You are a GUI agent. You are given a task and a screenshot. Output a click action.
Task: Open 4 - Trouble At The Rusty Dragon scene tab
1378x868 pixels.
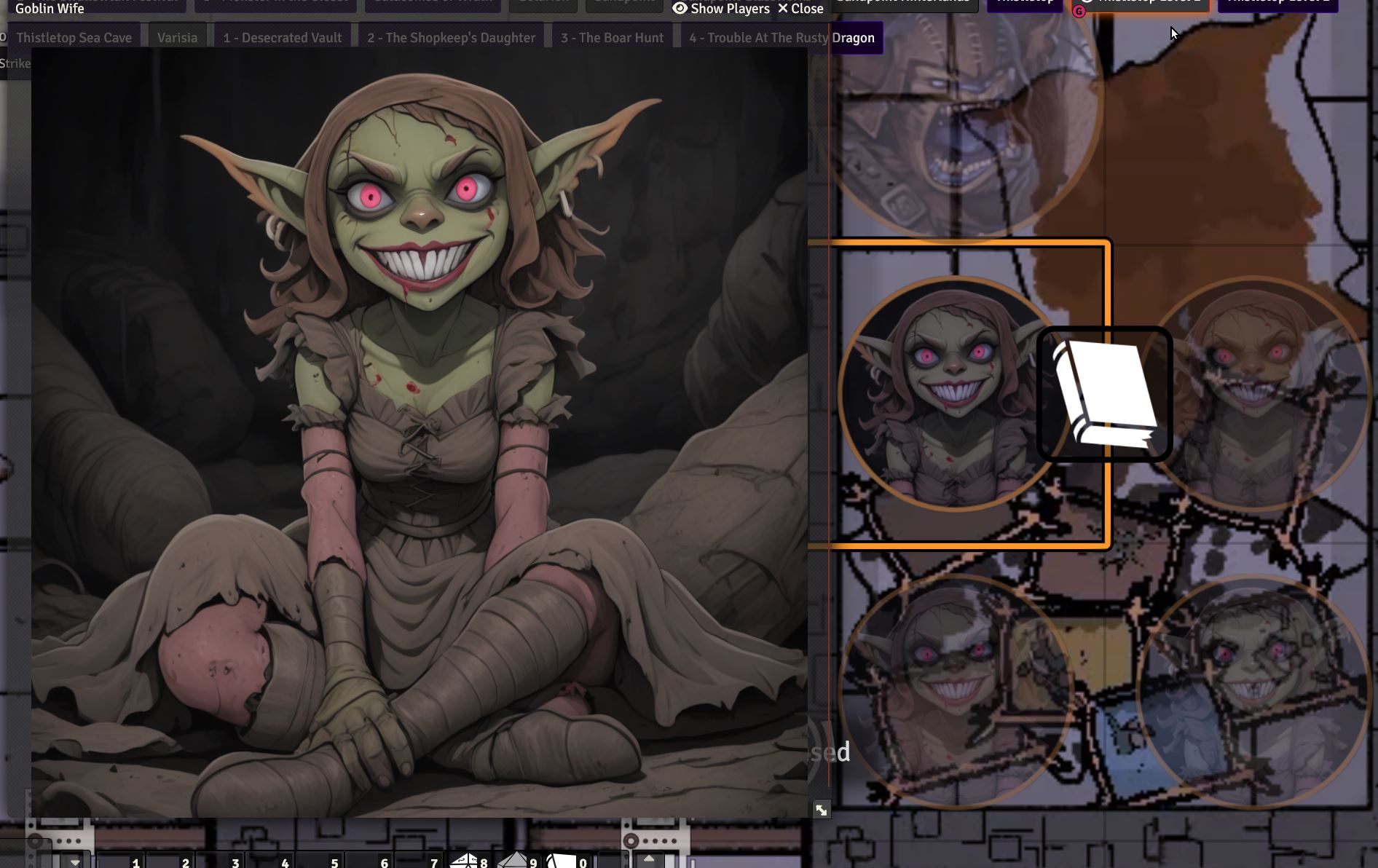781,37
